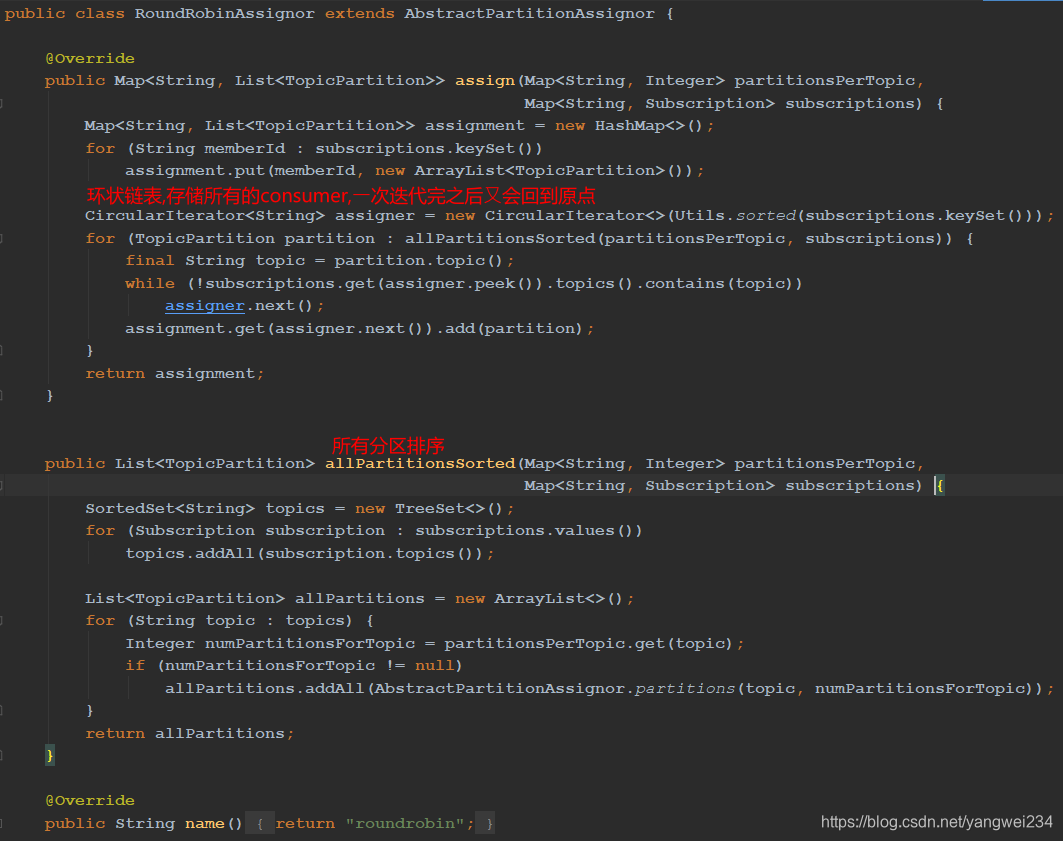Viewport: 1063px width, 841px height.
Task: Click contains(topic) in the while condition
Action: coord(719,283)
